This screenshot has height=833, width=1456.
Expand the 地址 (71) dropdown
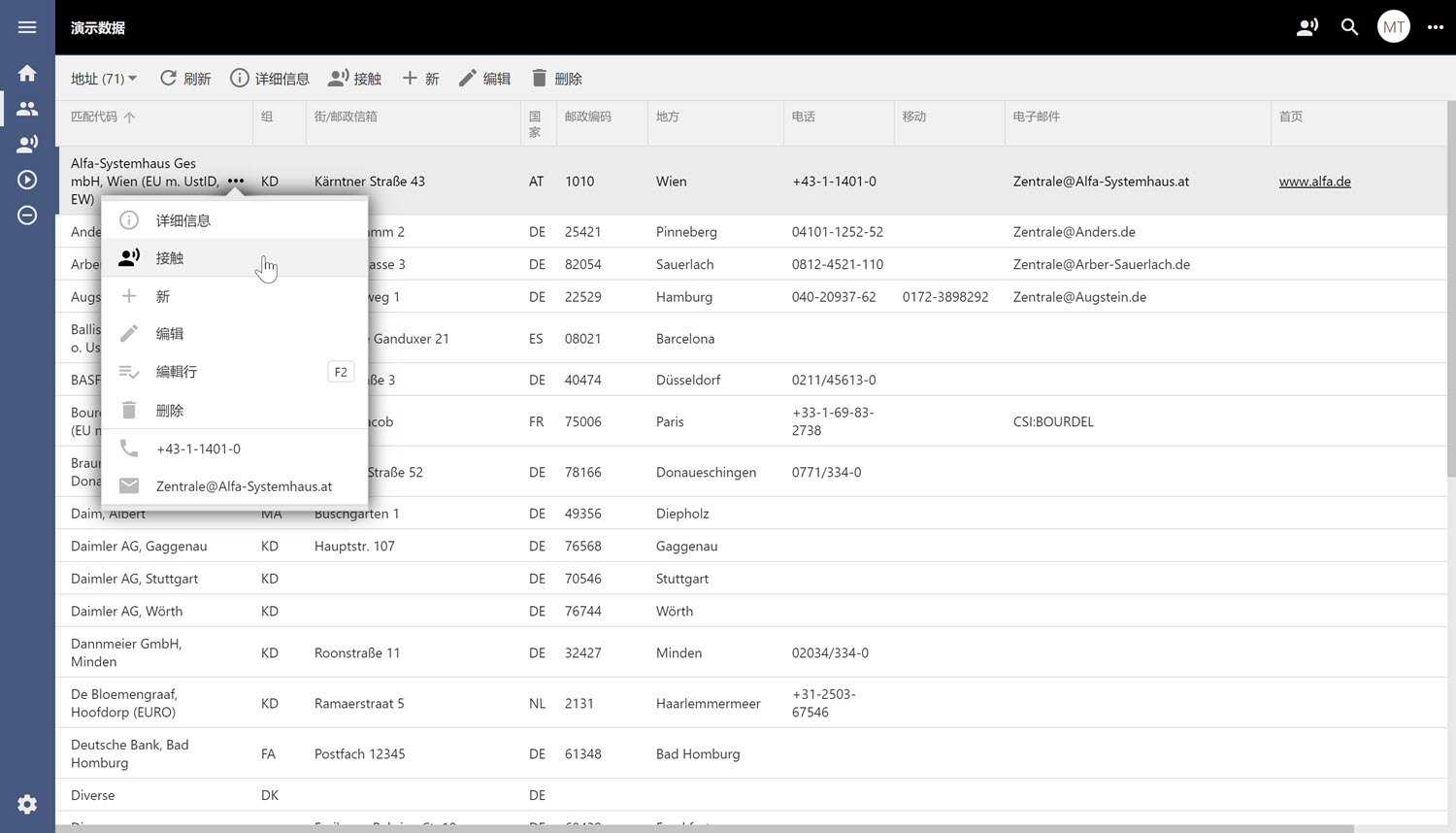(104, 79)
